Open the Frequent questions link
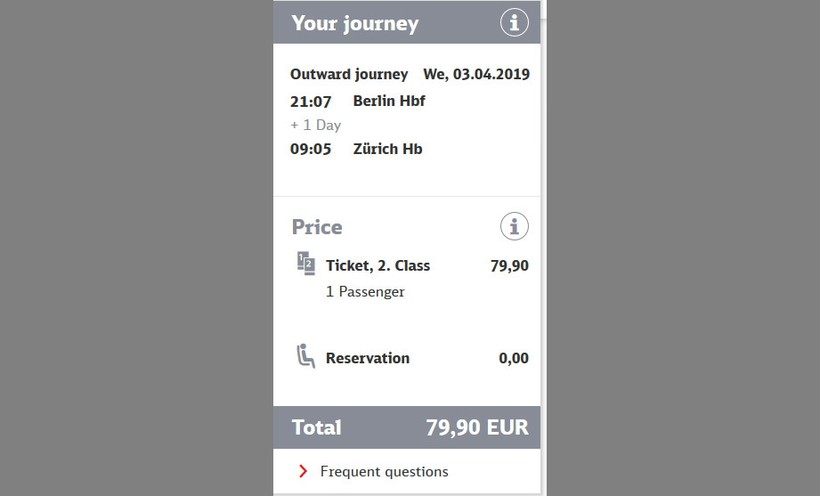The image size is (820, 496). [384, 471]
